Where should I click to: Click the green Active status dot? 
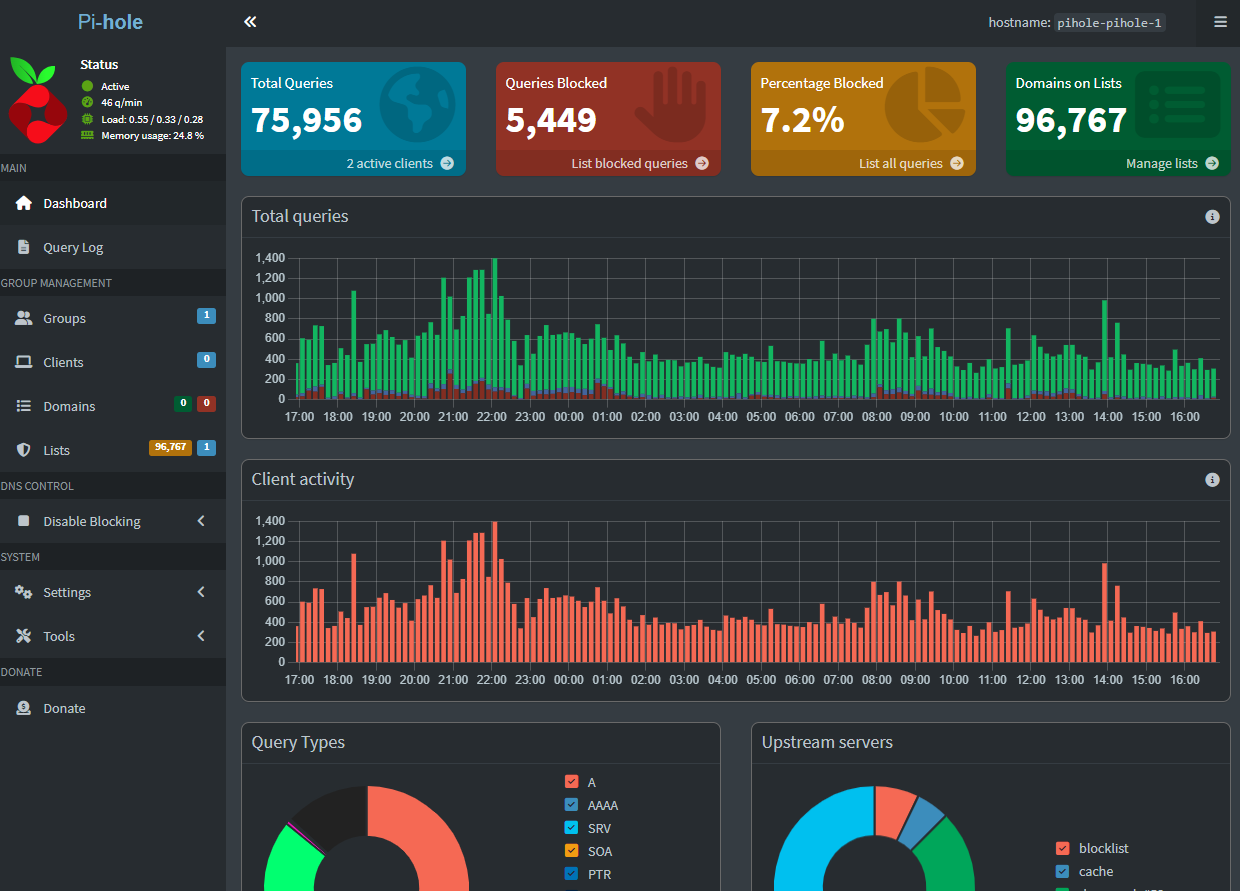(x=87, y=86)
